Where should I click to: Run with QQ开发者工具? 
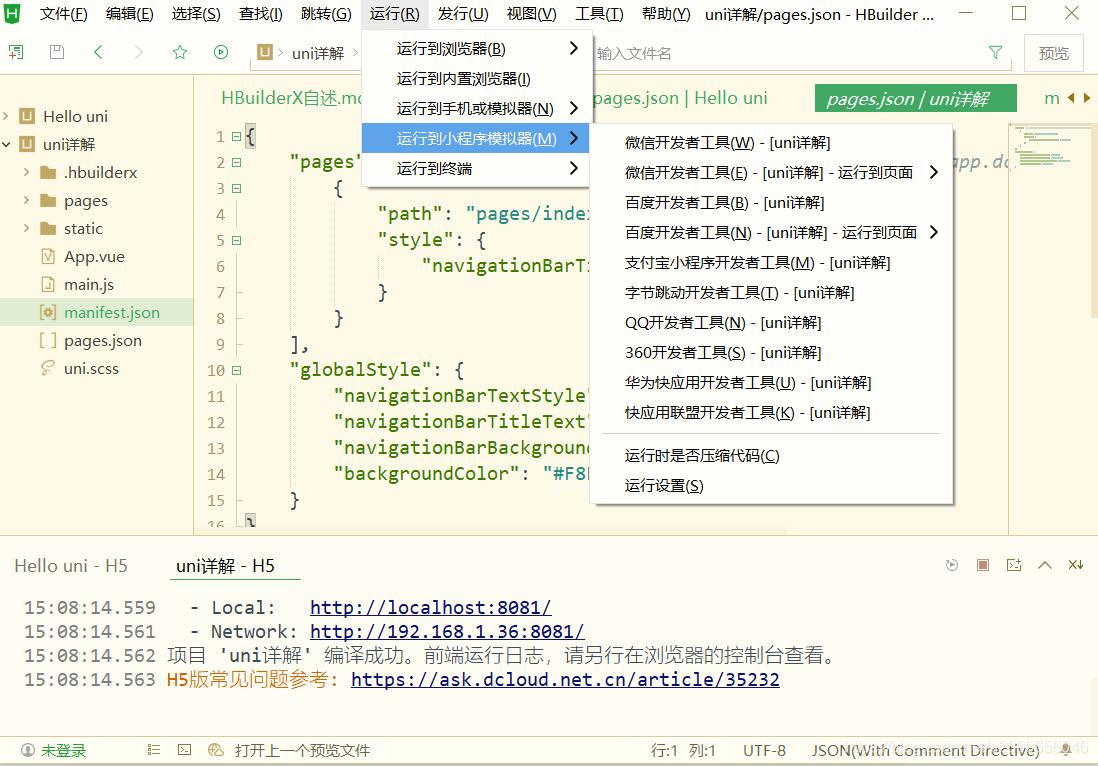point(771,323)
